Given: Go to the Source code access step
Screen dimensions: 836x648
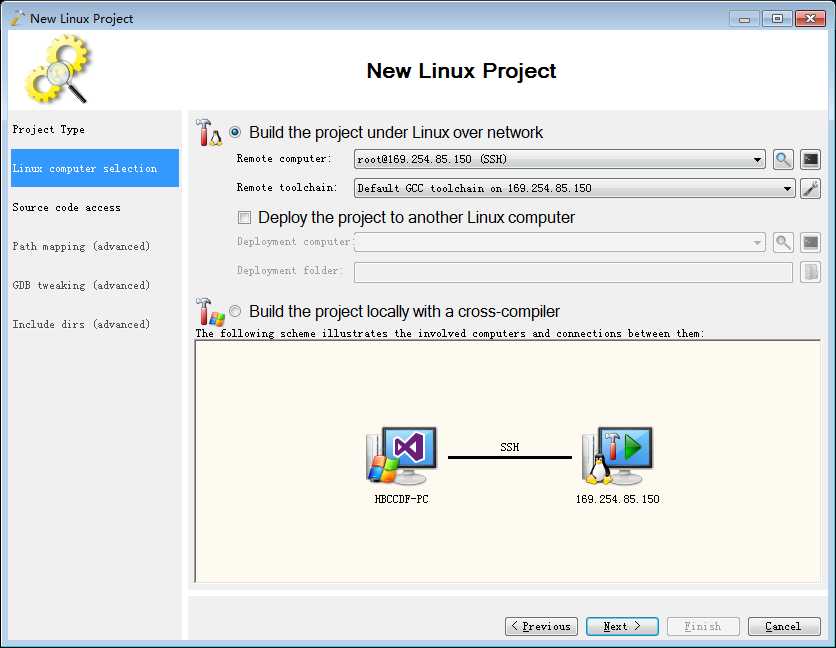Looking at the screenshot, I should tap(95, 207).
